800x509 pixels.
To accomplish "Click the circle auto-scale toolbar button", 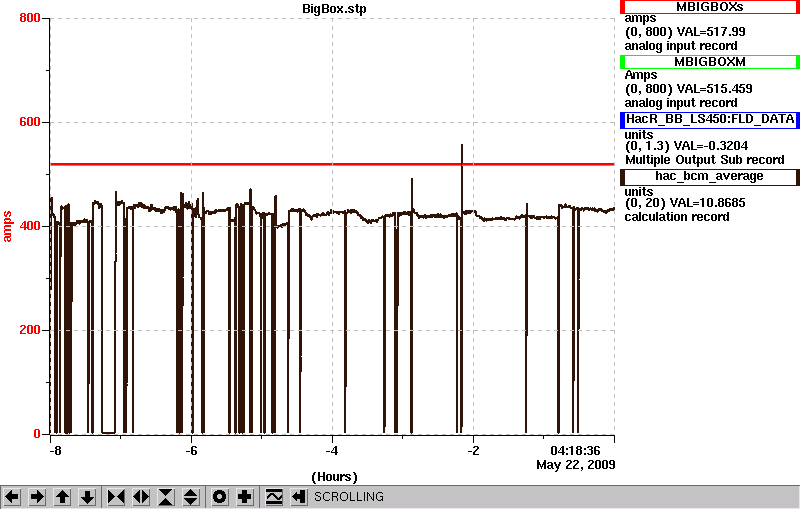I will point(220,497).
